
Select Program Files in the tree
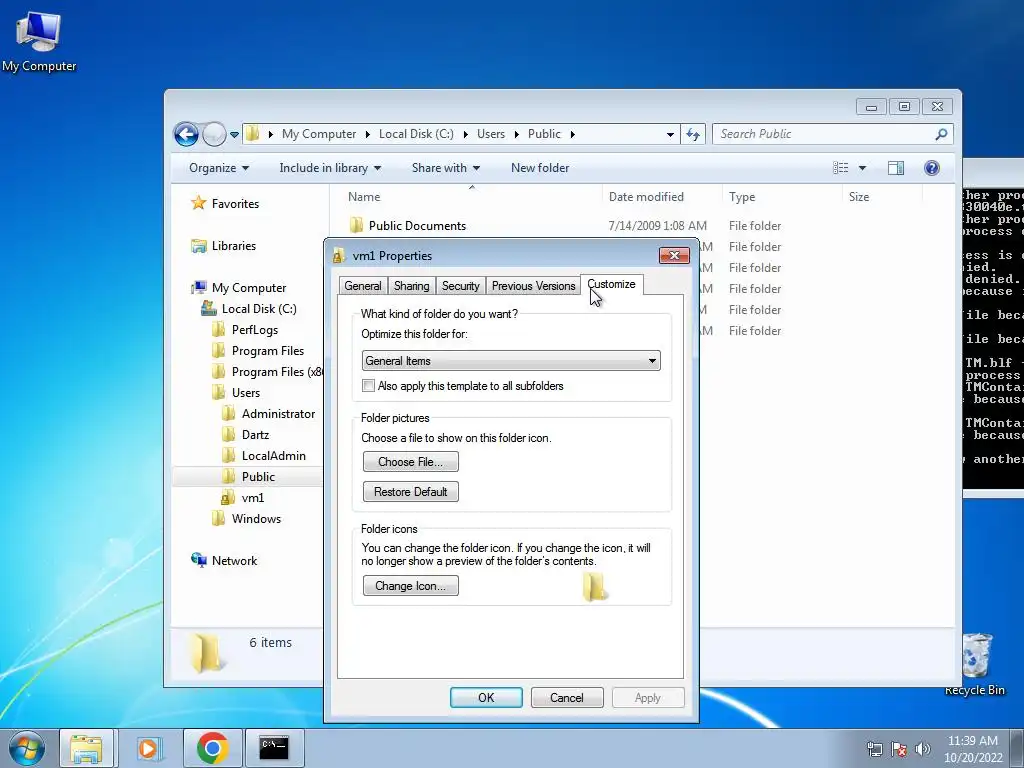(x=259, y=351)
